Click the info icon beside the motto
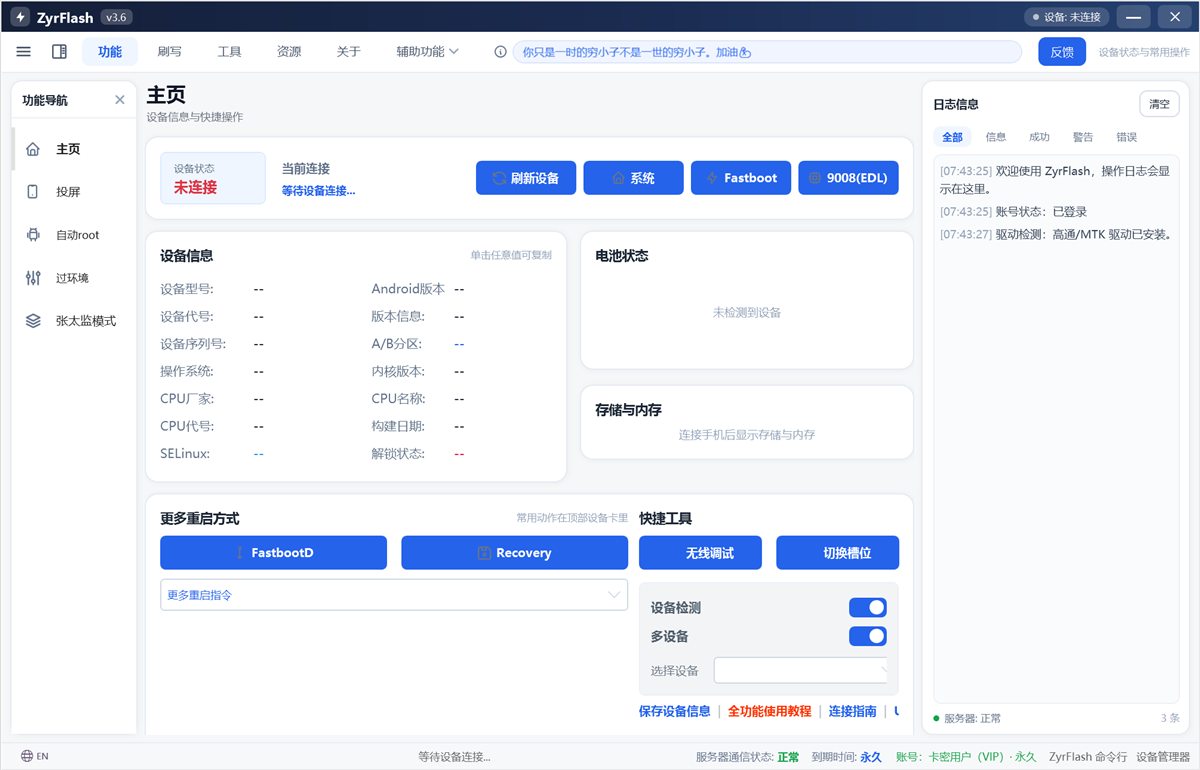Image resolution: width=1200 pixels, height=770 pixels. [501, 52]
